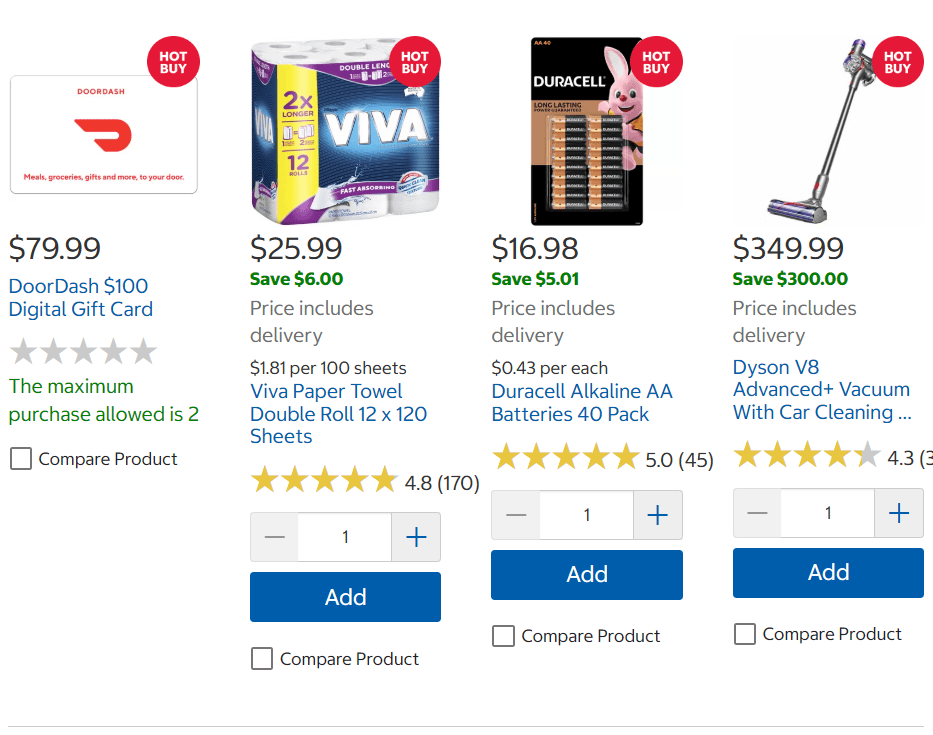Image resolution: width=933 pixels, height=735 pixels.
Task: Add Dyson V8 vacuum to cart
Action: pos(828,573)
